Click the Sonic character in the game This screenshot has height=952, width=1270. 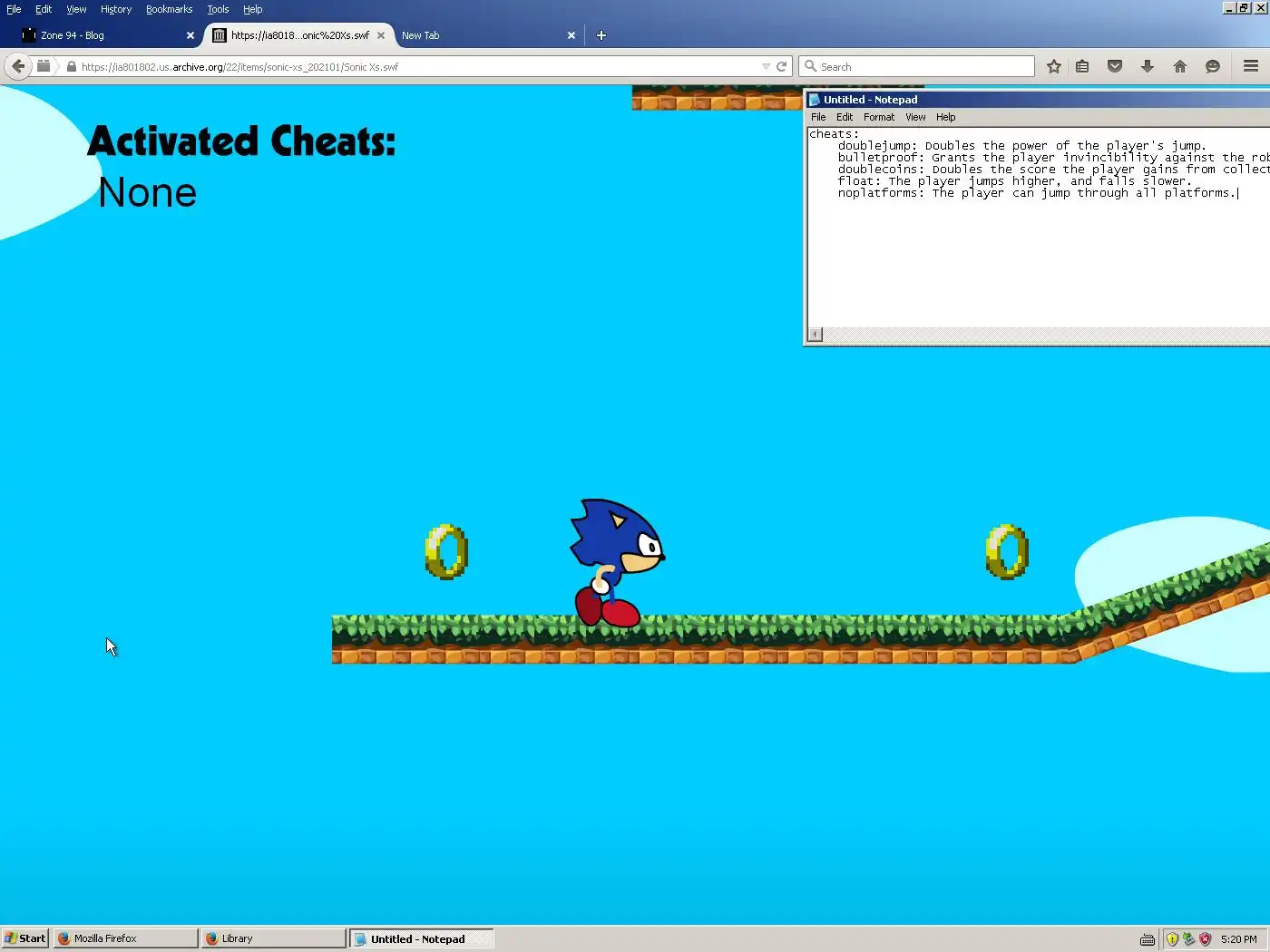[616, 563]
